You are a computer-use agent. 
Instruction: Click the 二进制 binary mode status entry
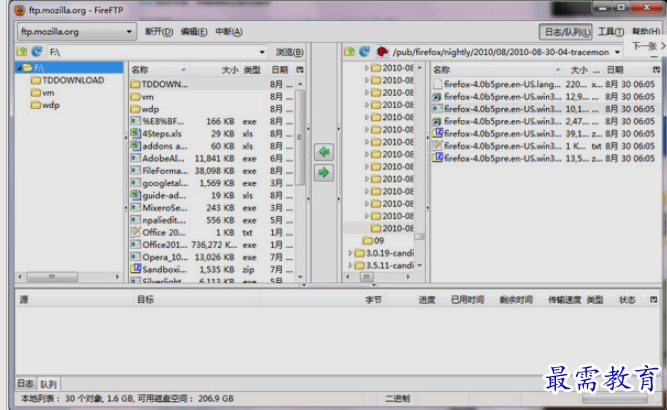pos(397,399)
